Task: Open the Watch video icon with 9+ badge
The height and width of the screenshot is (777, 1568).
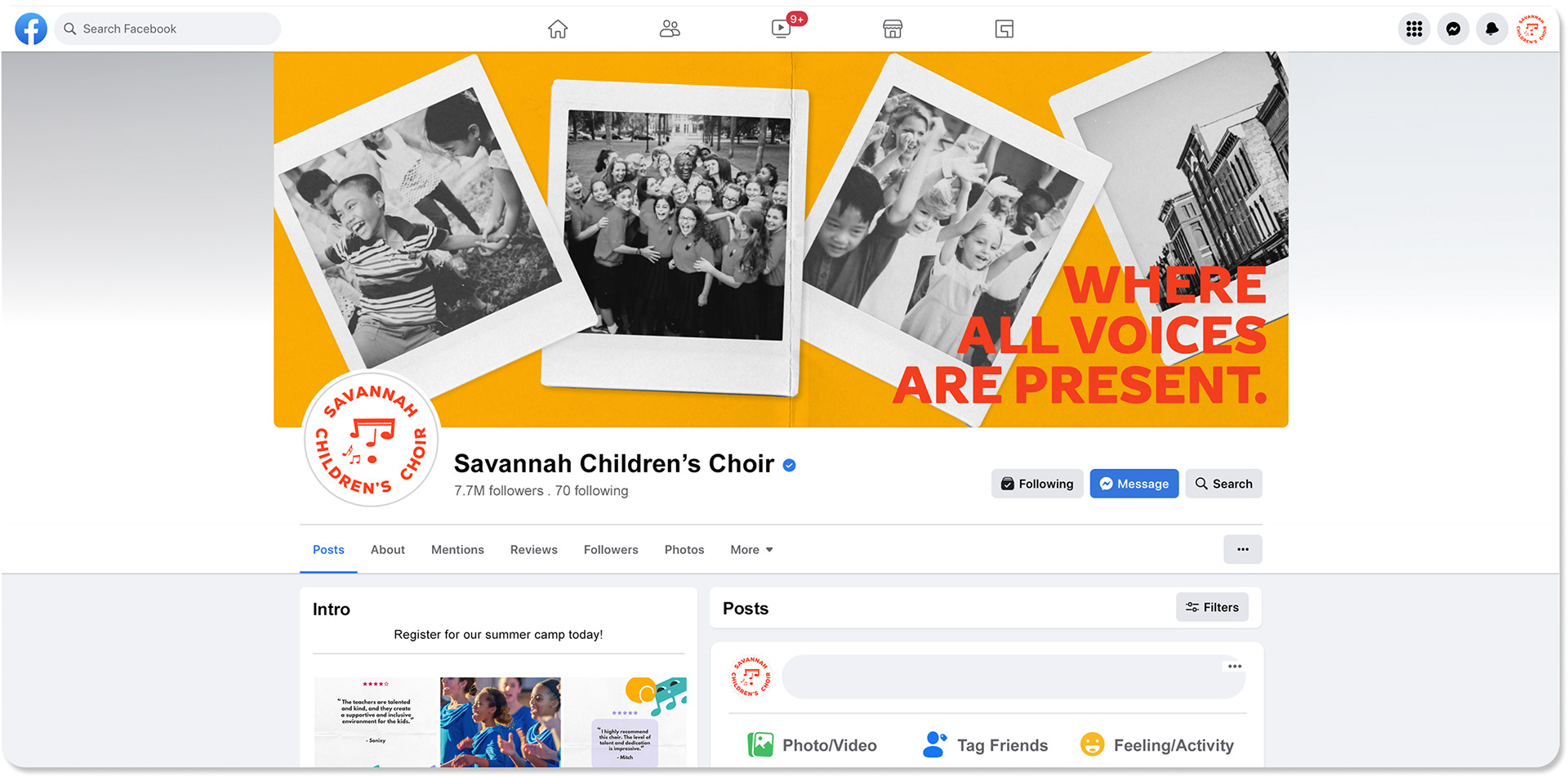Action: (x=782, y=29)
